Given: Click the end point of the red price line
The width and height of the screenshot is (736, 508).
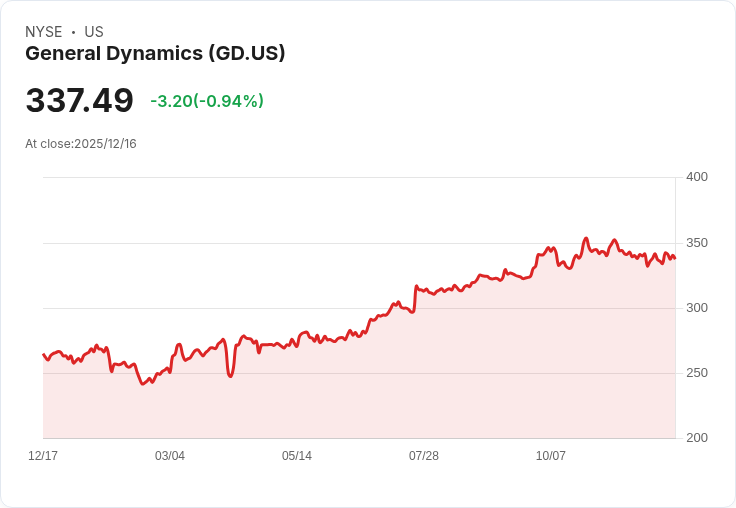Looking at the screenshot, I should point(675,258).
